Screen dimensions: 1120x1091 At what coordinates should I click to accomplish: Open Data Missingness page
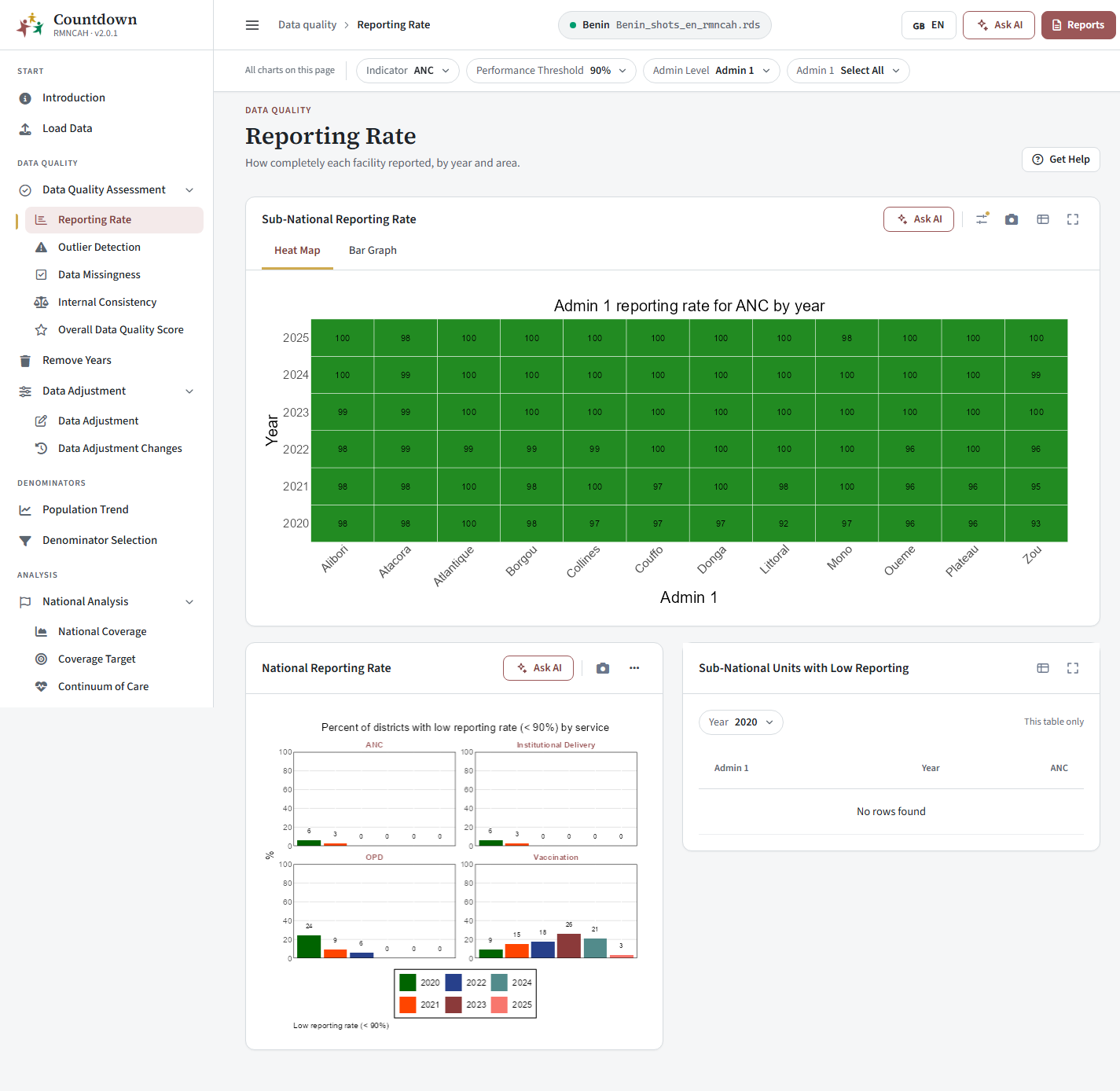click(x=114, y=274)
